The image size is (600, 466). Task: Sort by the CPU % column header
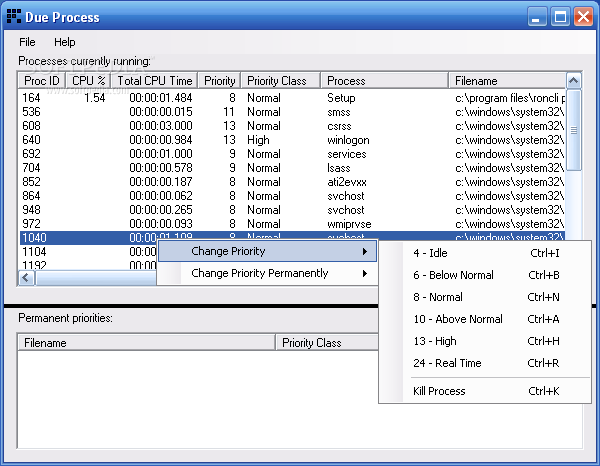[88, 81]
